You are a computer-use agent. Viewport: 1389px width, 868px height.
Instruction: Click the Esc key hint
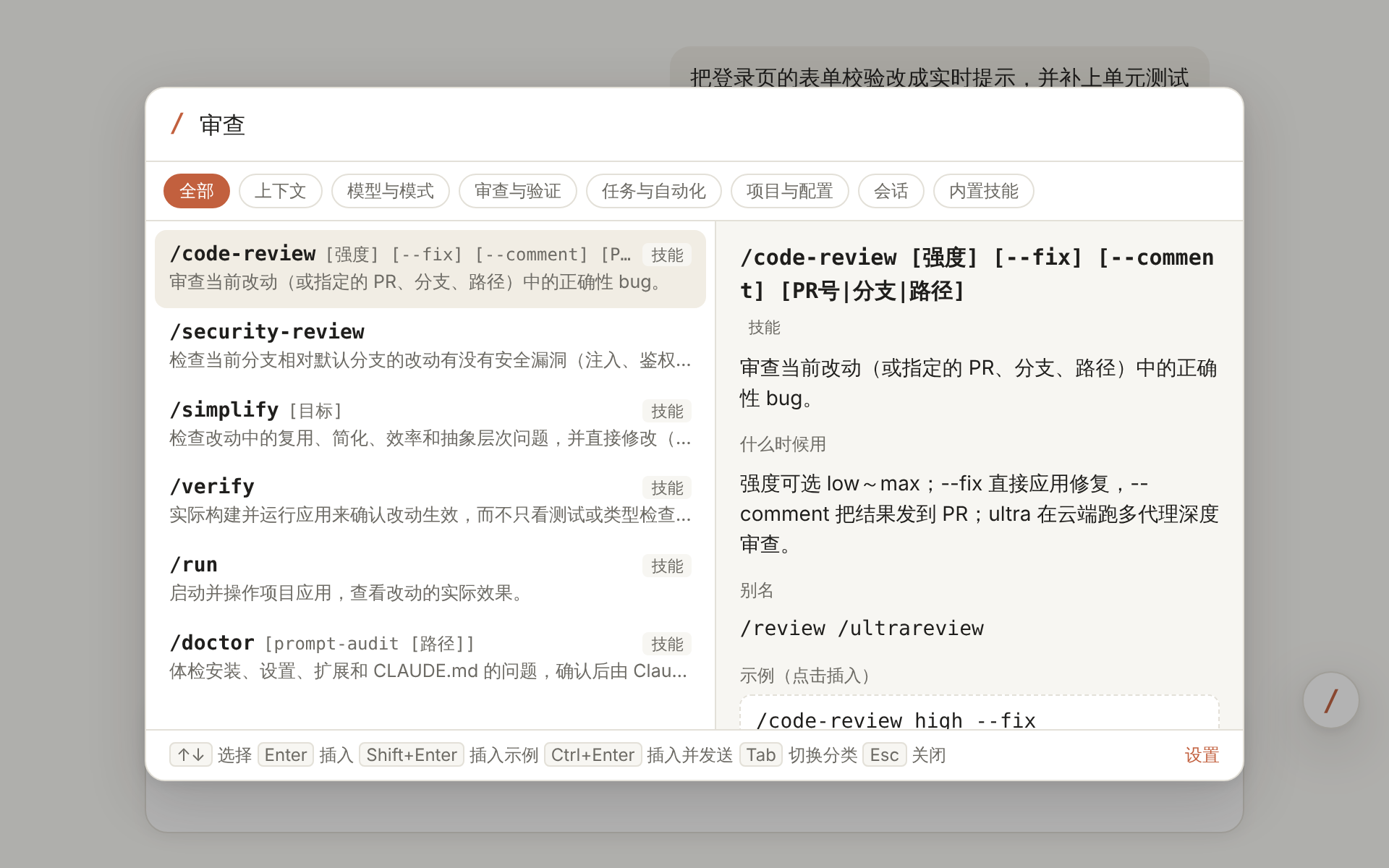click(884, 755)
